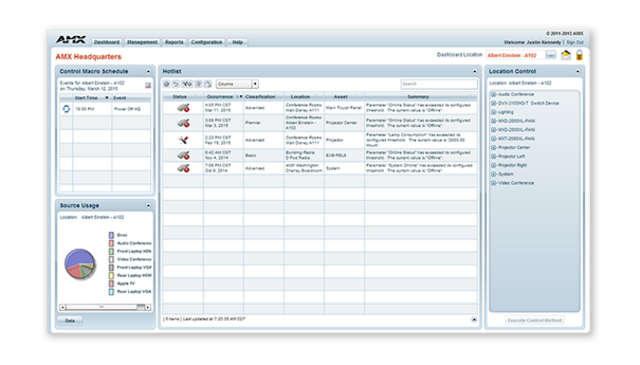Screen dimensions: 640x365
Task: Click the AMX logo
Action: [x=71, y=40]
